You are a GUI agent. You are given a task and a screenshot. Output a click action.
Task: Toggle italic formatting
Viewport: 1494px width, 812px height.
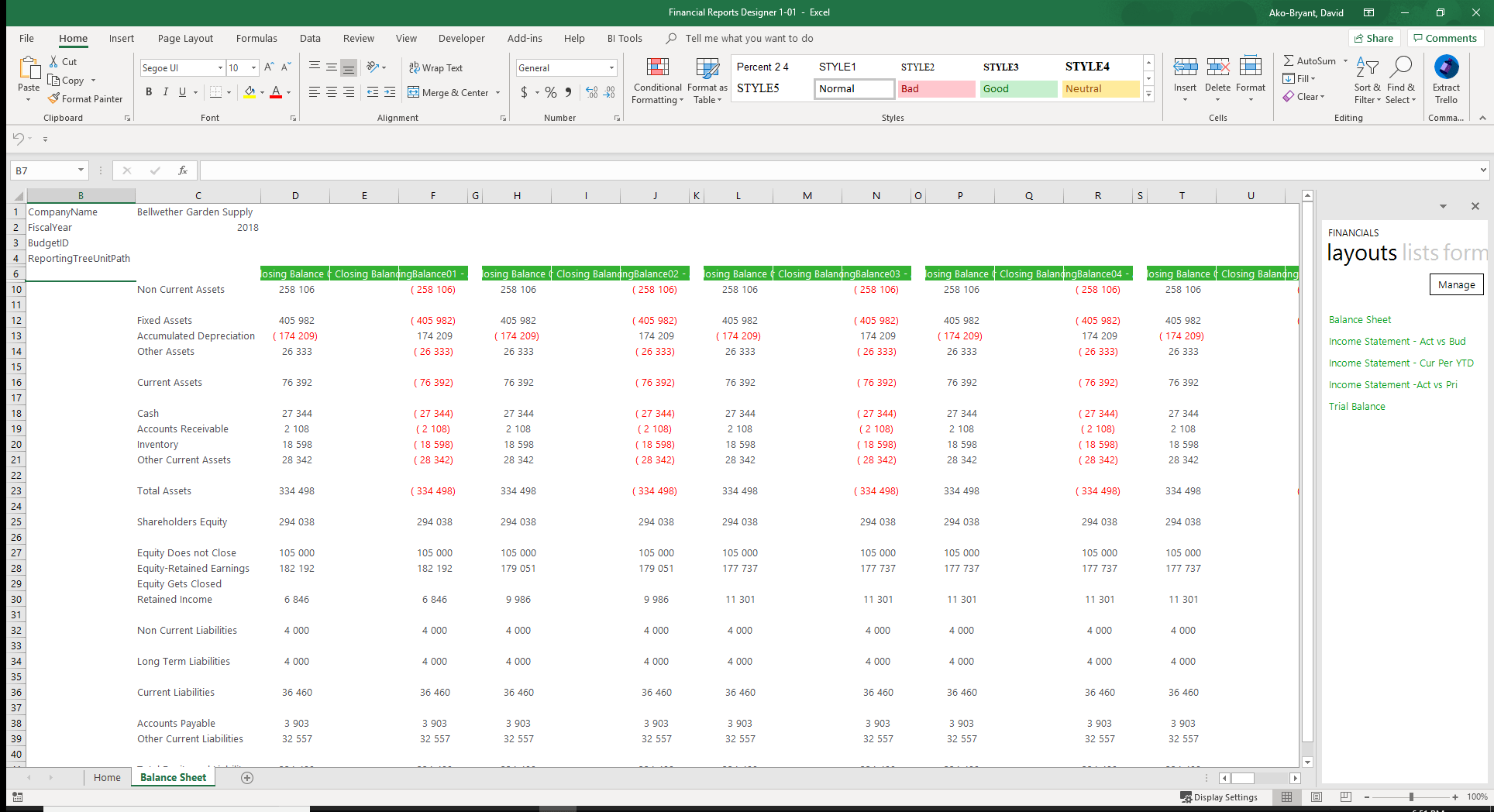point(165,92)
